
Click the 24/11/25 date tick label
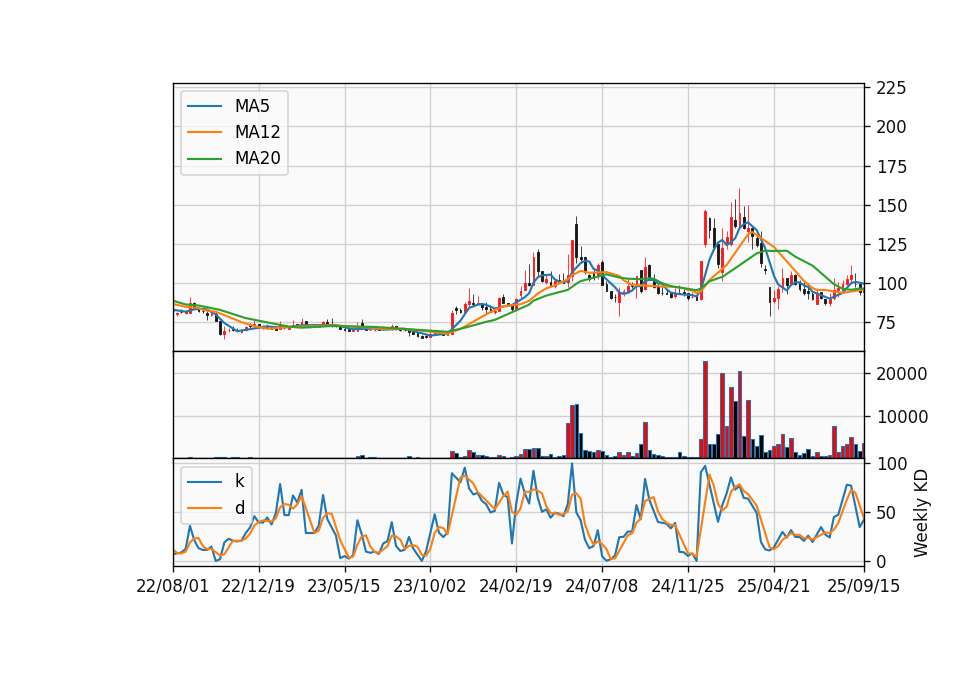[x=688, y=586]
